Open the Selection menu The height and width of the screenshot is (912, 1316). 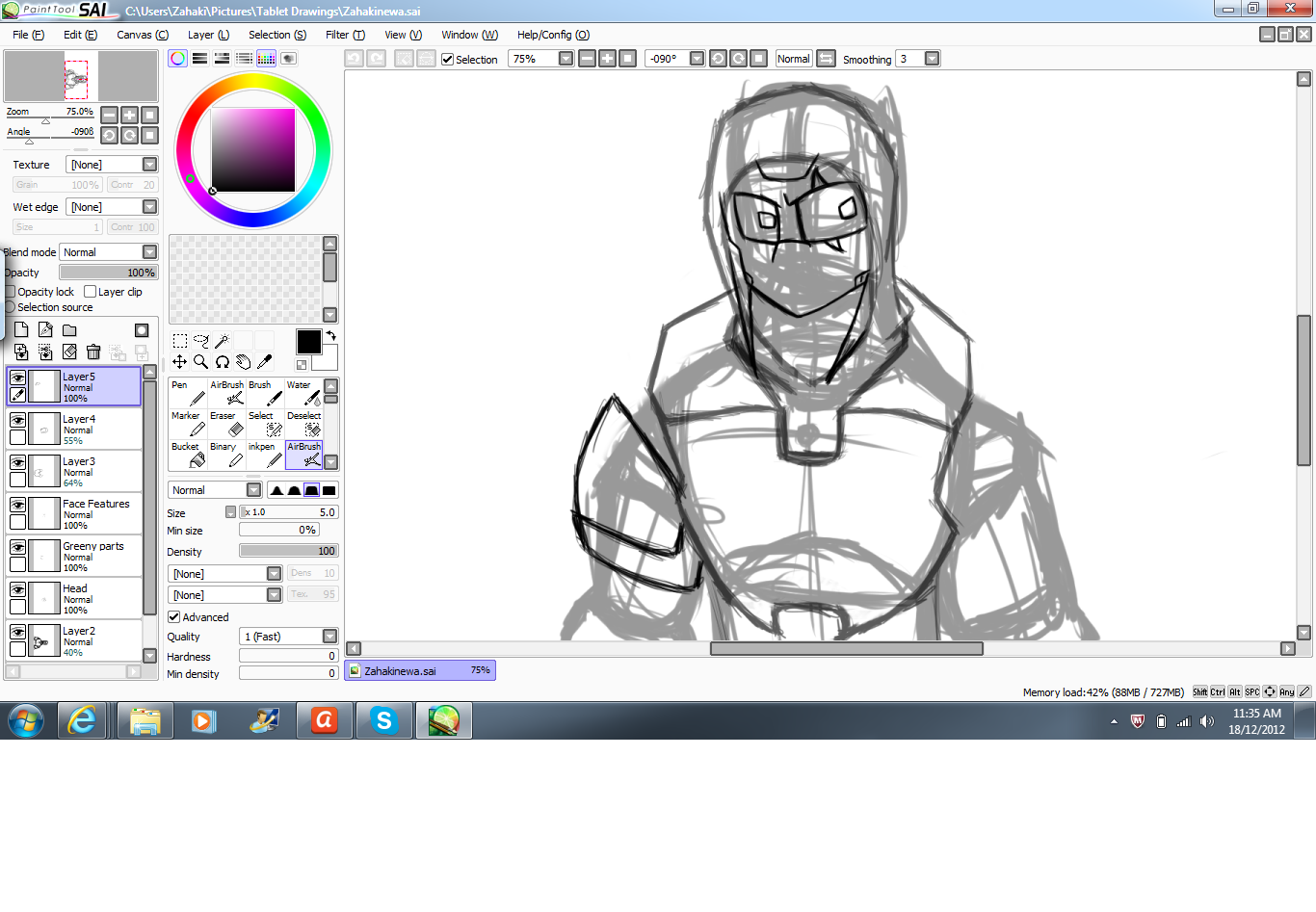pyautogui.click(x=276, y=35)
